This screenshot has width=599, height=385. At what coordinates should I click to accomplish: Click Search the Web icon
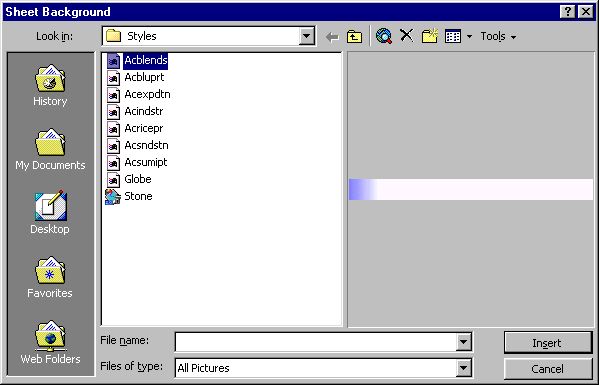pyautogui.click(x=384, y=36)
